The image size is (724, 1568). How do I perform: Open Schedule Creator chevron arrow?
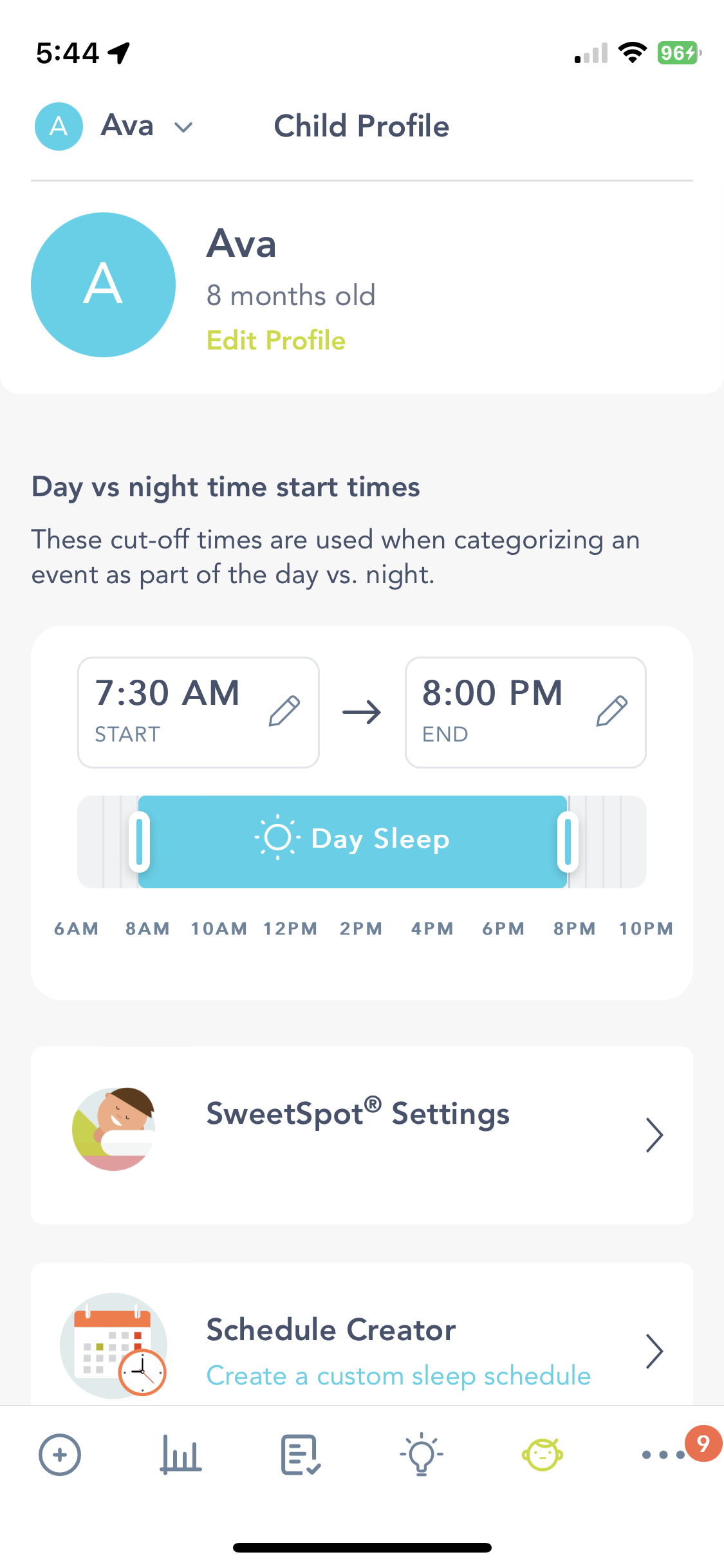tap(654, 1351)
